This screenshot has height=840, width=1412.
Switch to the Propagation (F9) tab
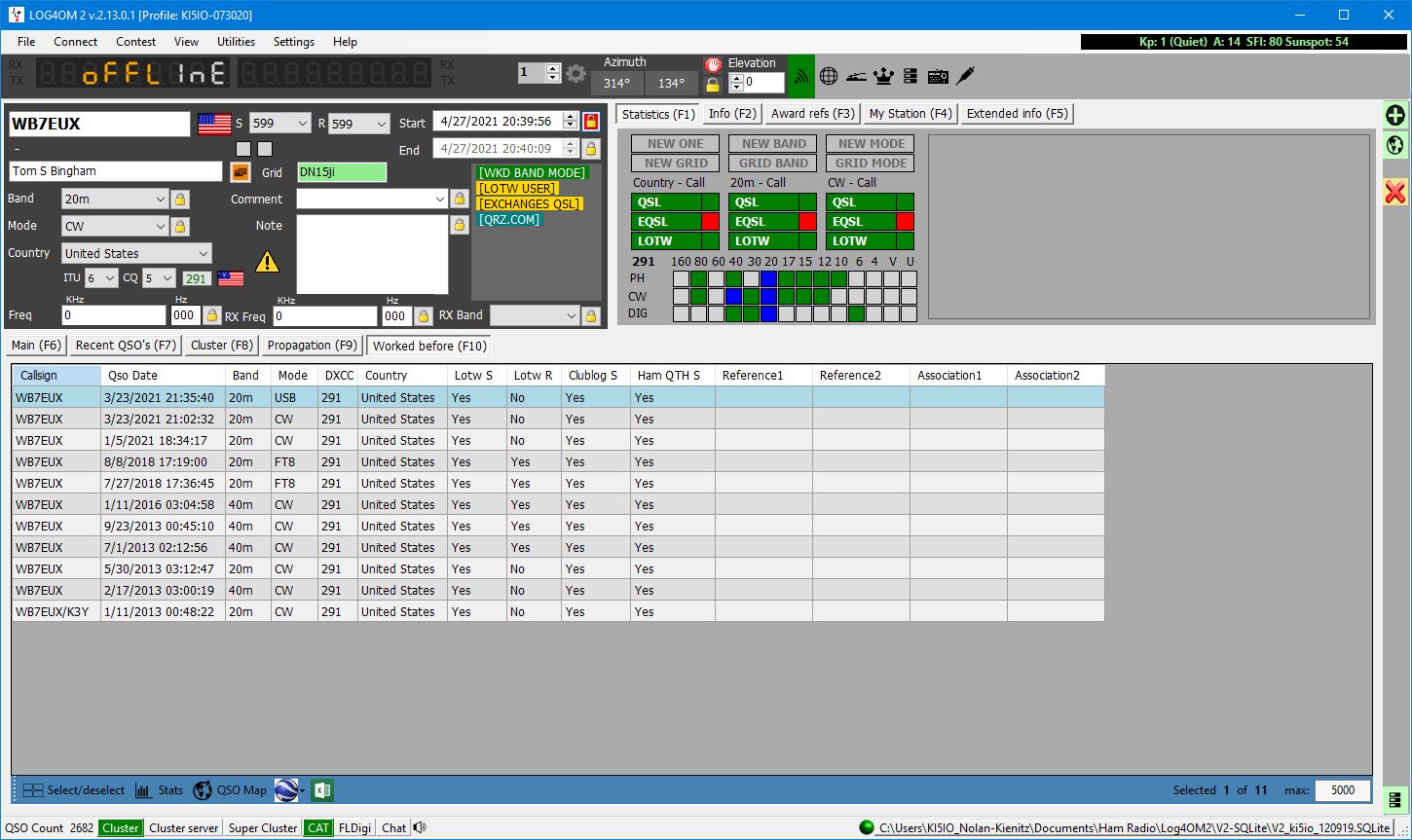coord(313,346)
